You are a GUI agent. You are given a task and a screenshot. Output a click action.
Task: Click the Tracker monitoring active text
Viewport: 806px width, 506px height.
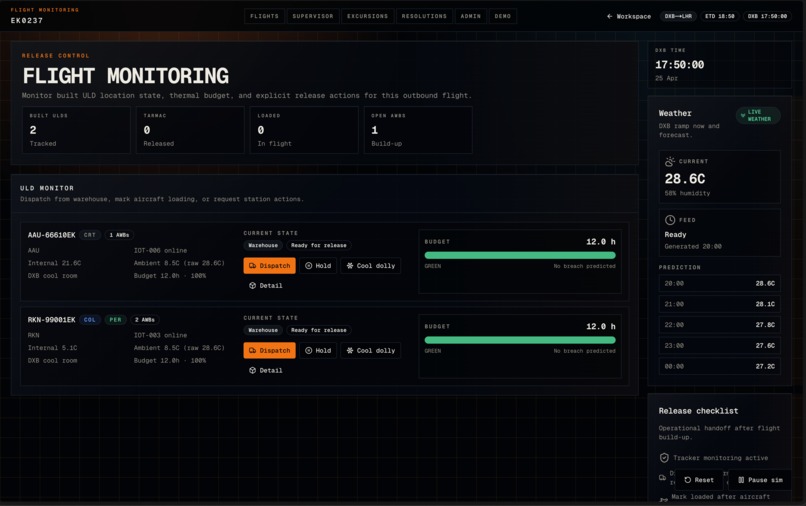pos(721,458)
